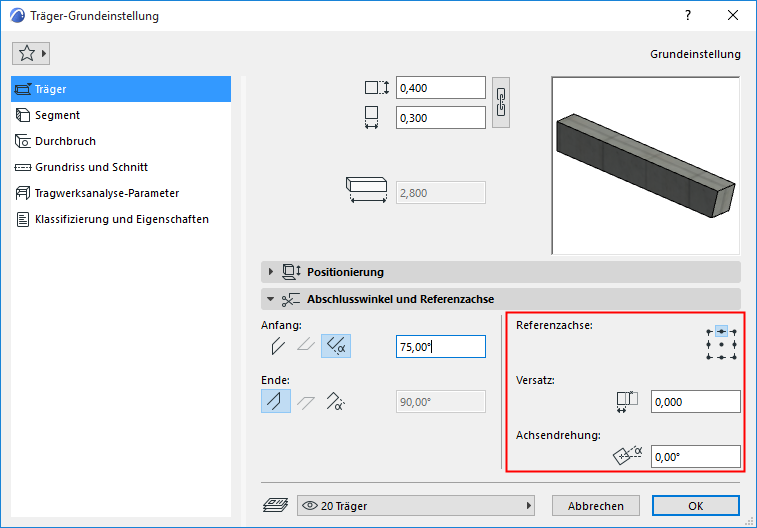Close the Träger-Grundeinstellung dialog
This screenshot has height=528, width=757.
point(733,15)
